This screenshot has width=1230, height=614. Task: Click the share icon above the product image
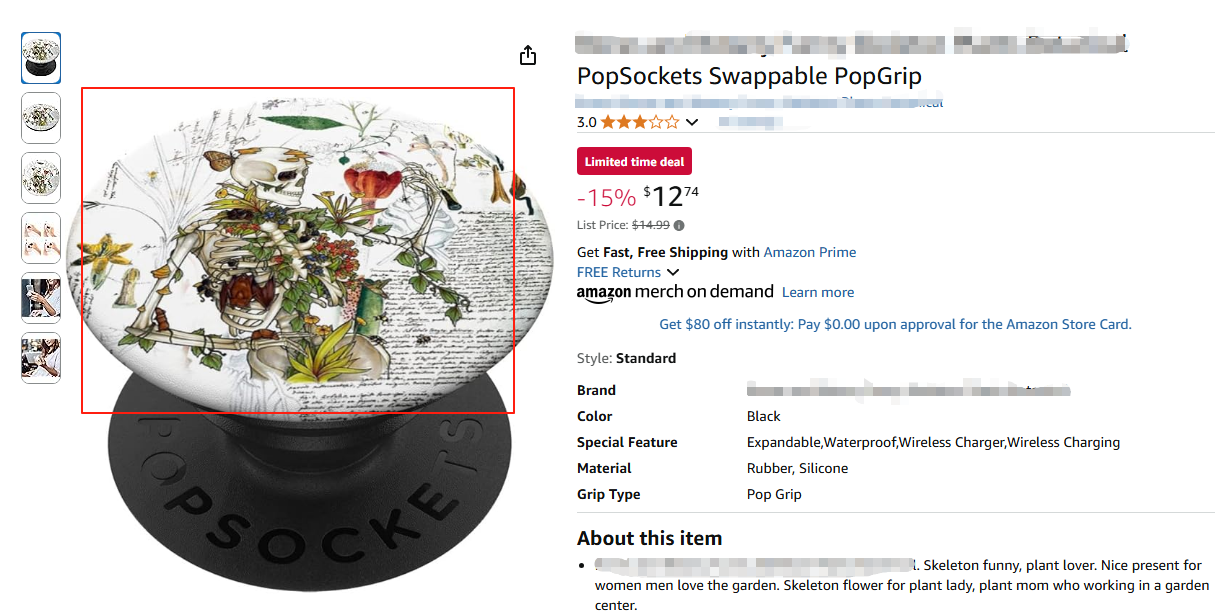528,56
